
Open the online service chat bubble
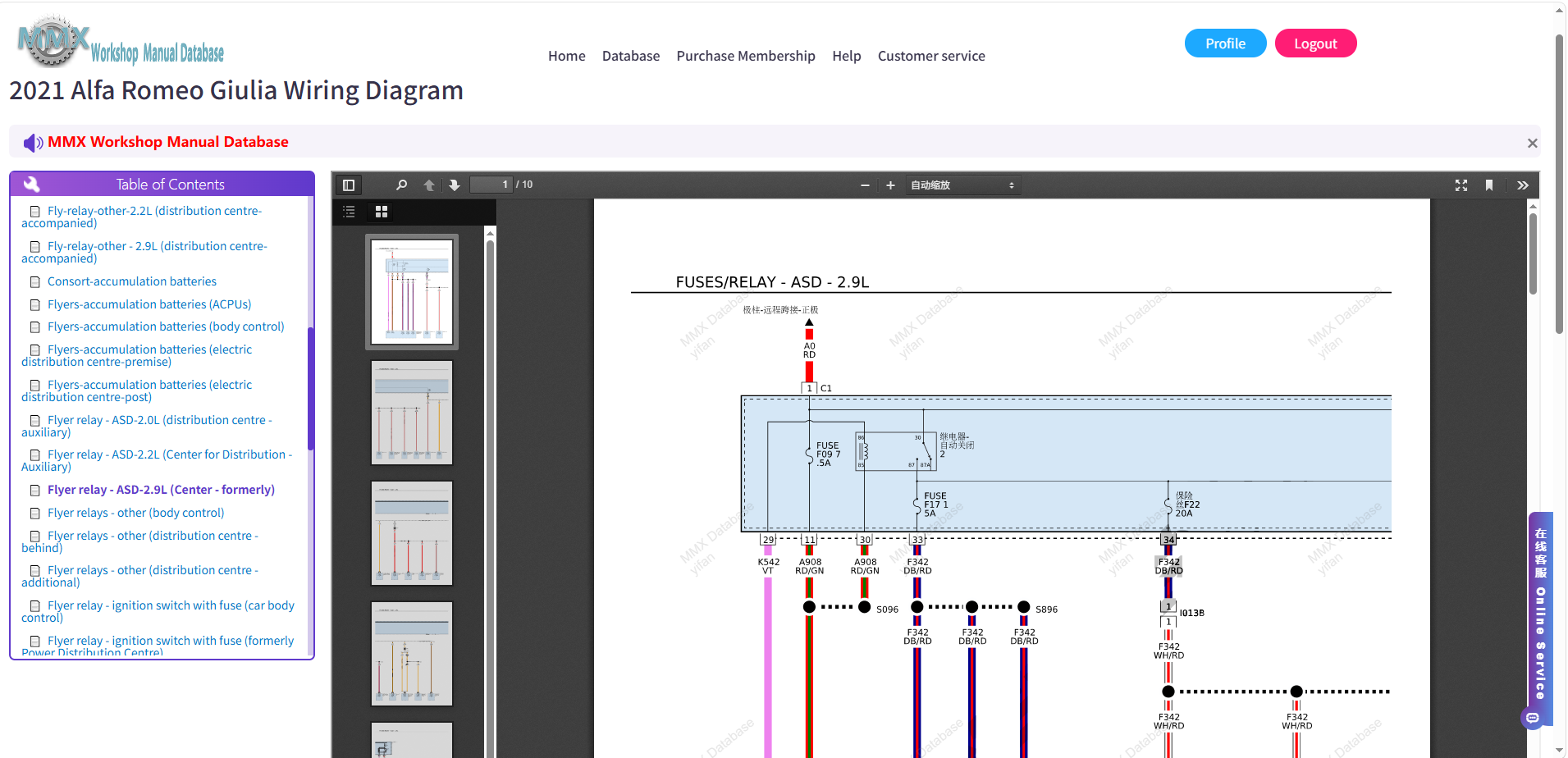[x=1532, y=719]
